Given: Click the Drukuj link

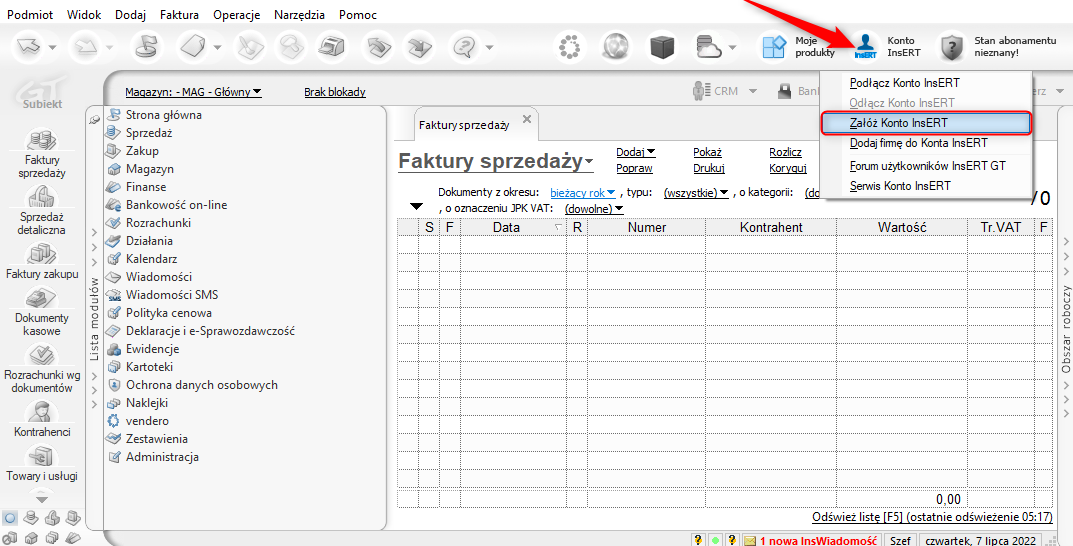Looking at the screenshot, I should pyautogui.click(x=709, y=168).
